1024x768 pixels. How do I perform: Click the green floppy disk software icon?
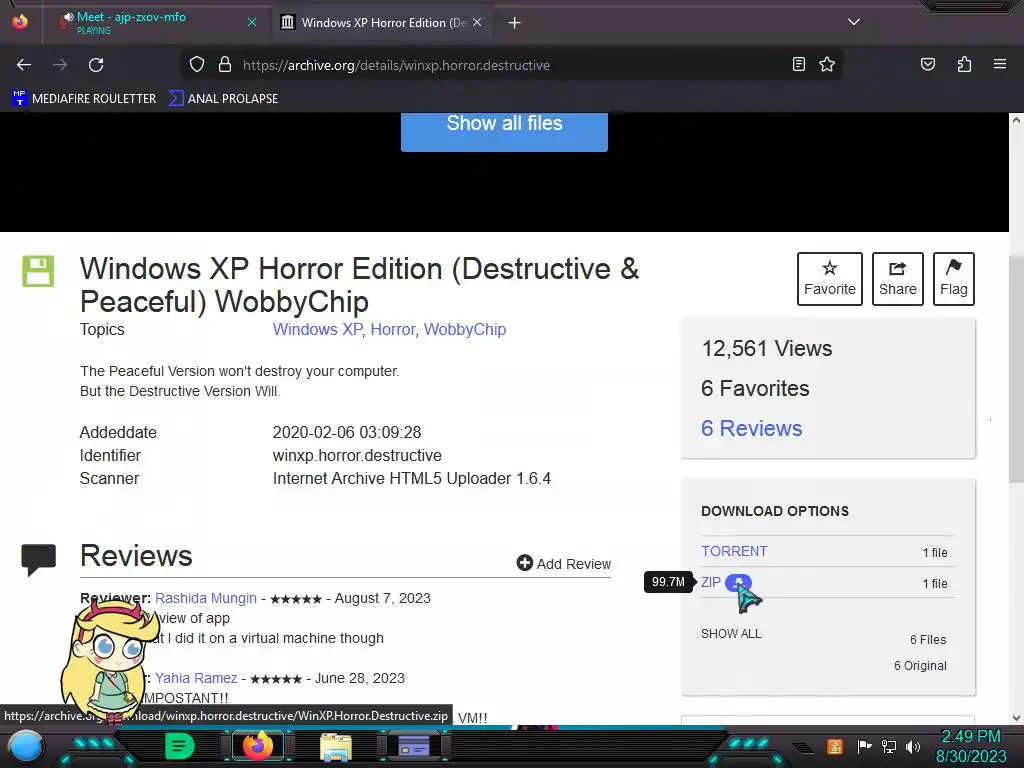38,271
